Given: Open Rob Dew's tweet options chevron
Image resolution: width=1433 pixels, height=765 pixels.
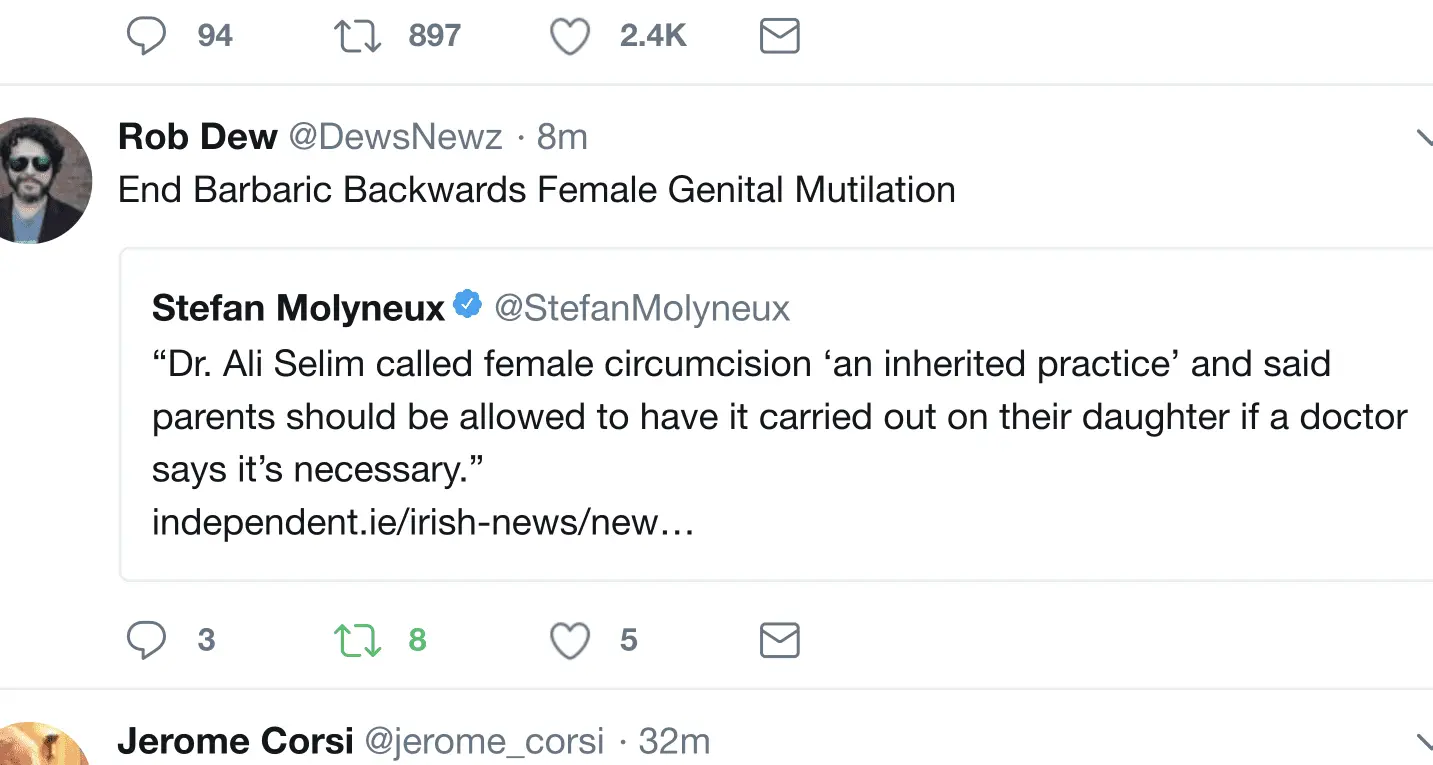Looking at the screenshot, I should [x=1424, y=138].
